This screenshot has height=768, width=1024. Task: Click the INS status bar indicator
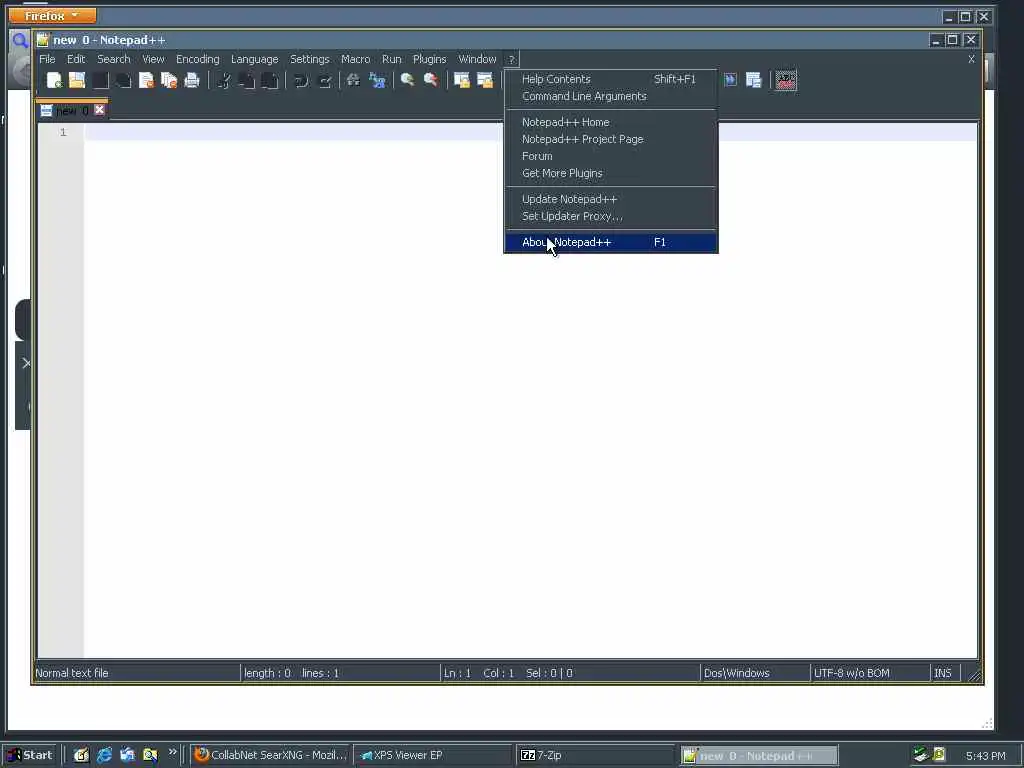944,673
